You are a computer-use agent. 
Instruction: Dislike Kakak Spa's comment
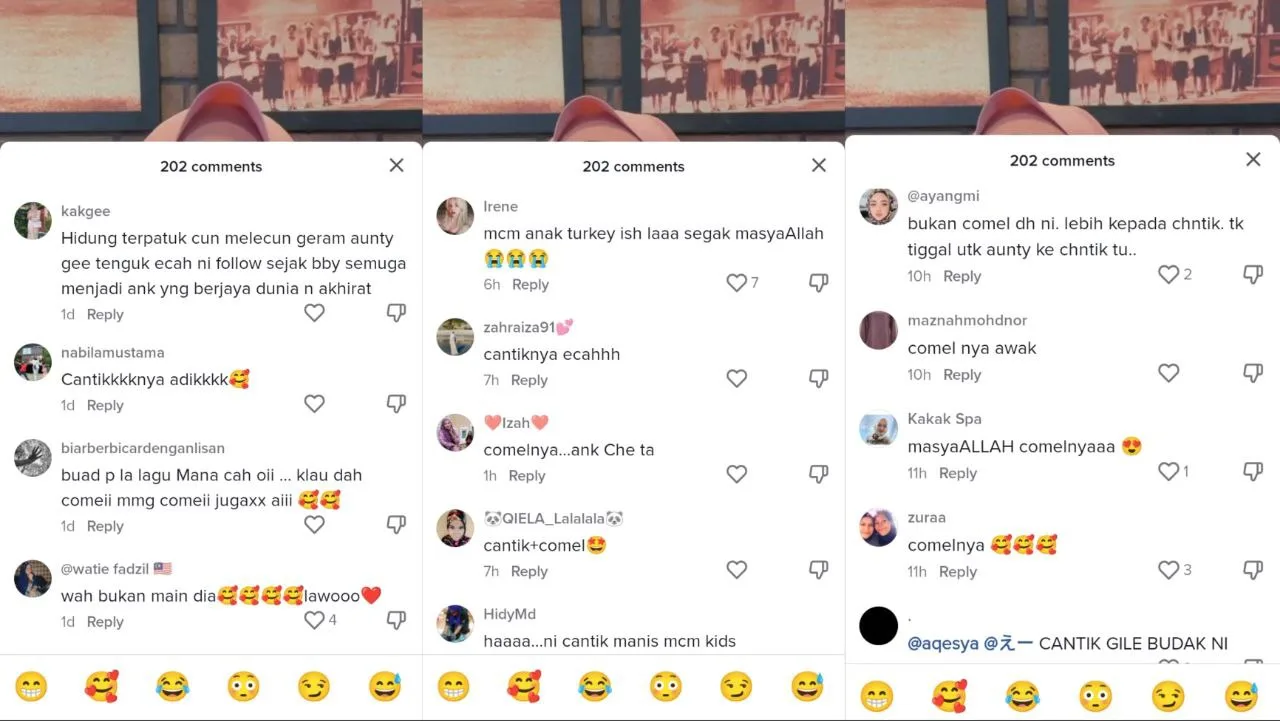click(x=1252, y=471)
